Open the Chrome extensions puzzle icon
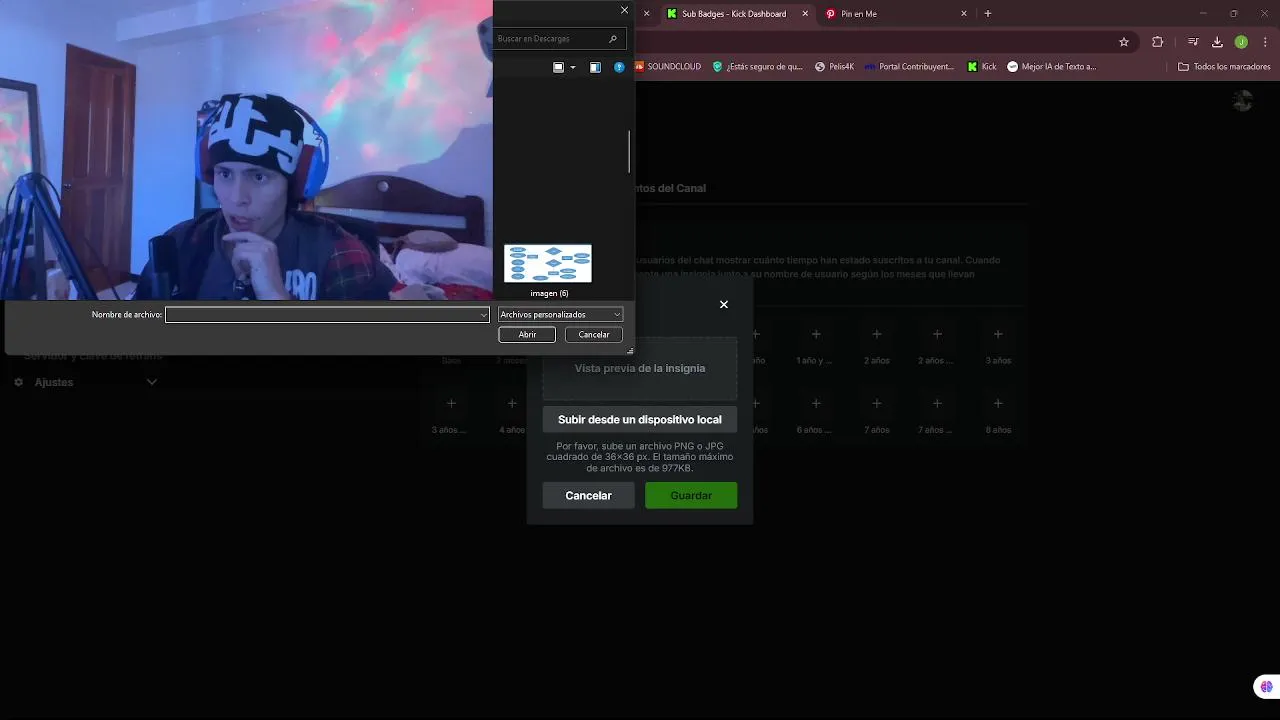Viewport: 1280px width, 720px height. click(x=1158, y=42)
